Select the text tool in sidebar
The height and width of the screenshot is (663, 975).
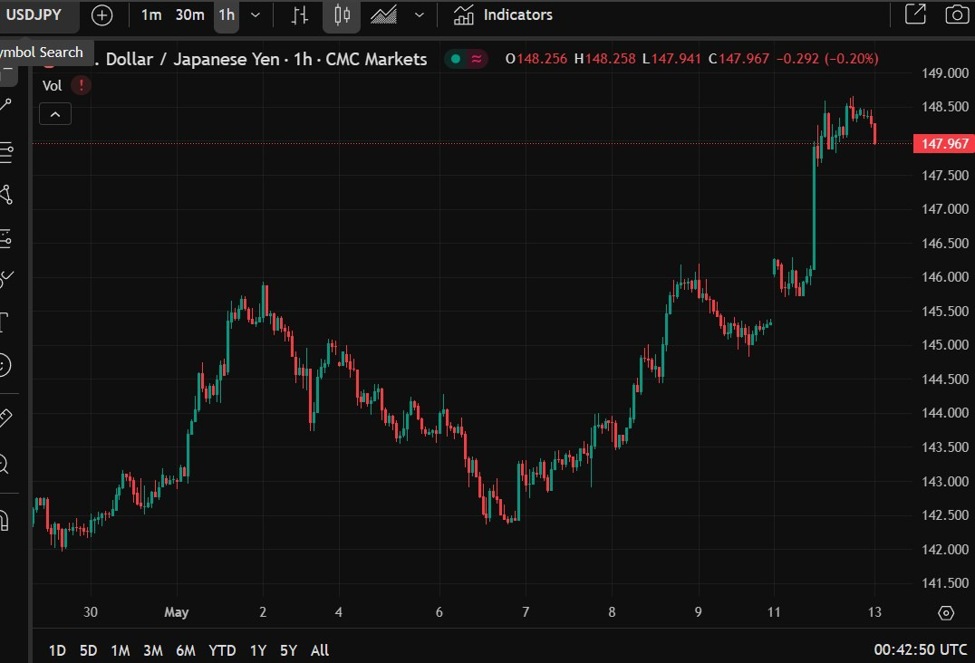click(x=5, y=322)
